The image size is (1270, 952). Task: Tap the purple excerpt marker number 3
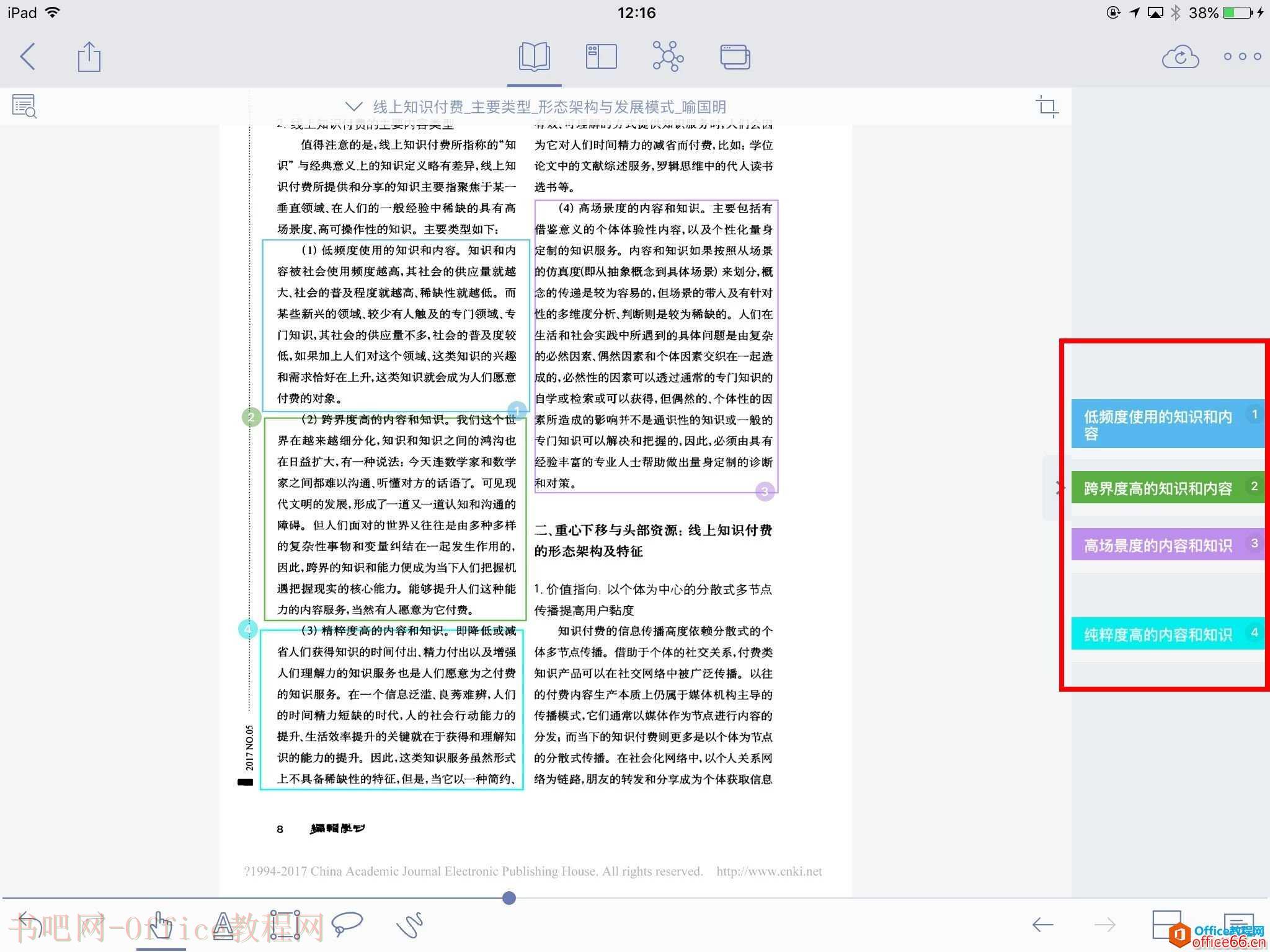765,491
